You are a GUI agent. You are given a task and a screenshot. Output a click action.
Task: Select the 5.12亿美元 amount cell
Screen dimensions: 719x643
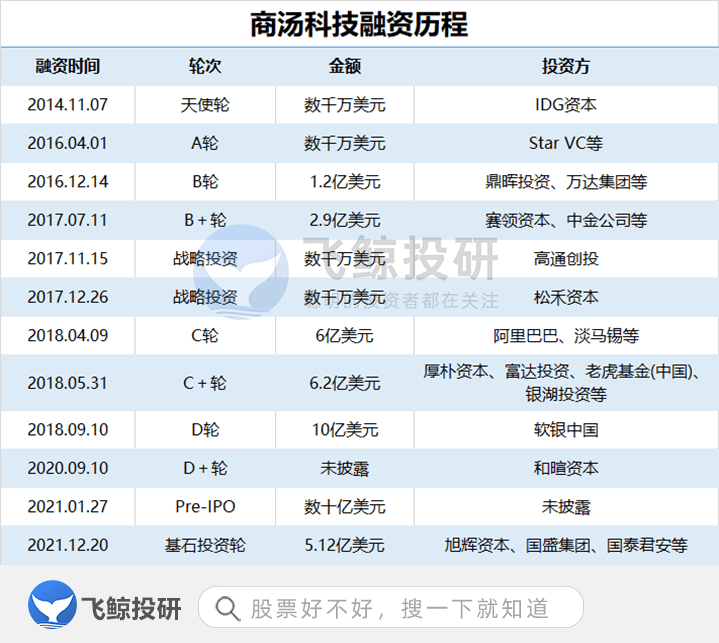pos(345,546)
